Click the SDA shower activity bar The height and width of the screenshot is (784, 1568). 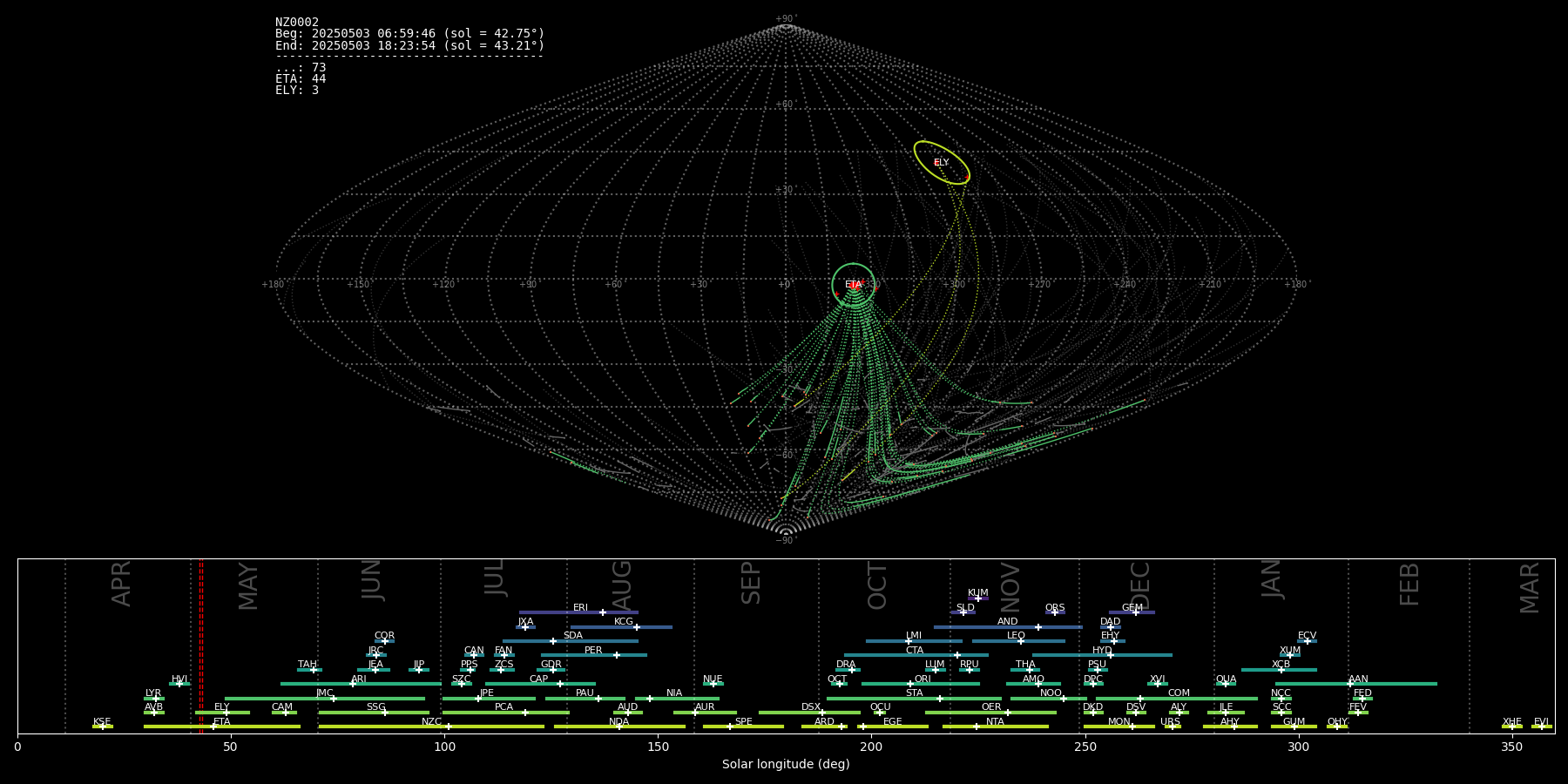pos(571,641)
